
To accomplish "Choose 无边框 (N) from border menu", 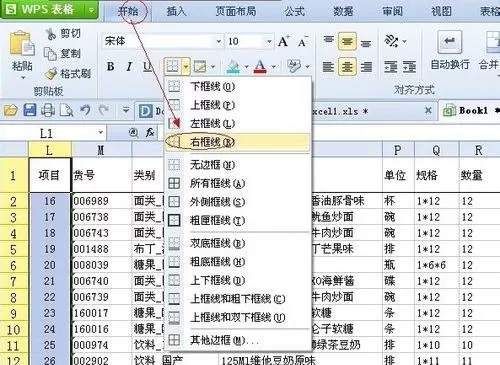I will point(238,165).
